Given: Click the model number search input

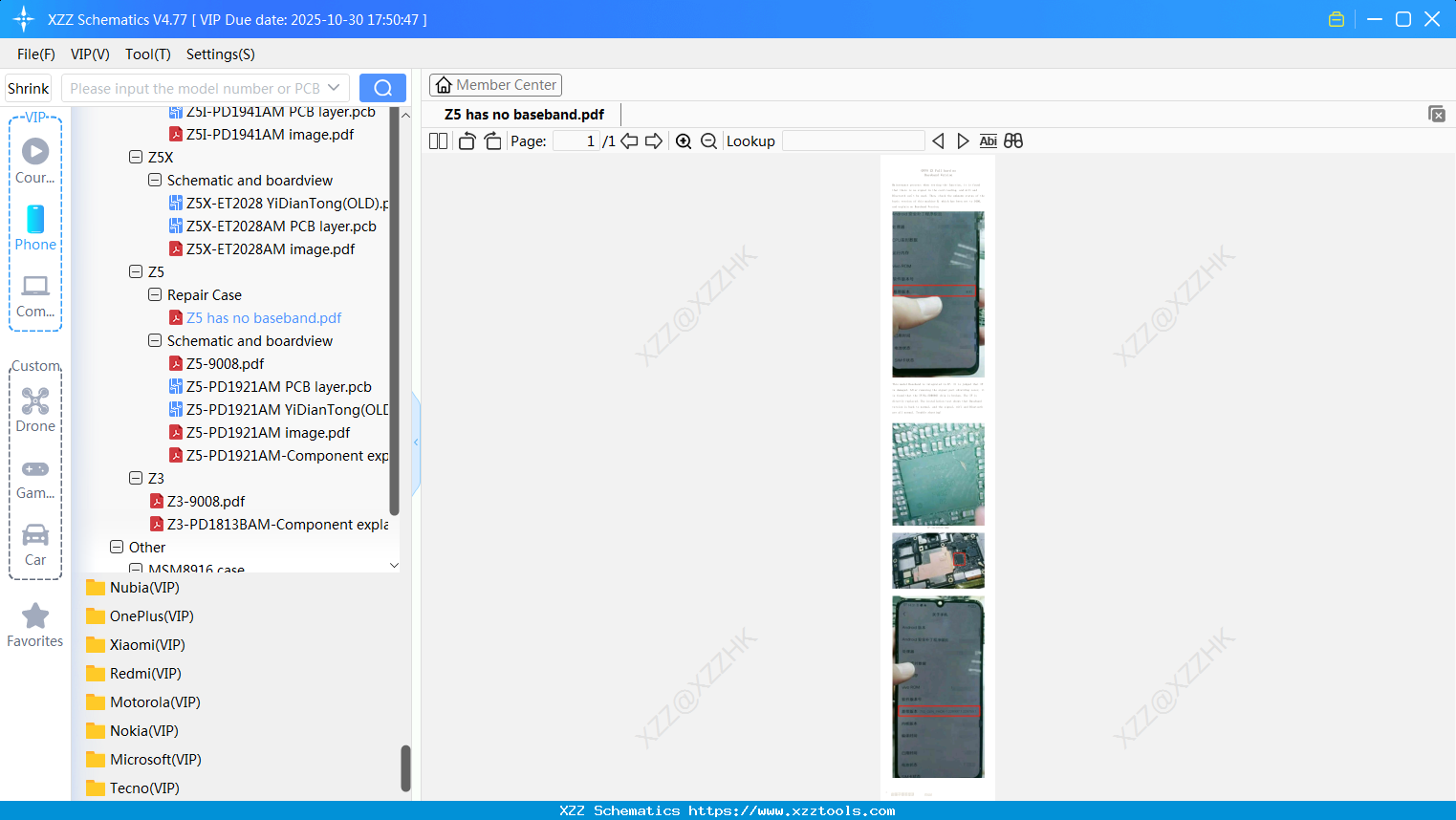Looking at the screenshot, I should coord(195,88).
